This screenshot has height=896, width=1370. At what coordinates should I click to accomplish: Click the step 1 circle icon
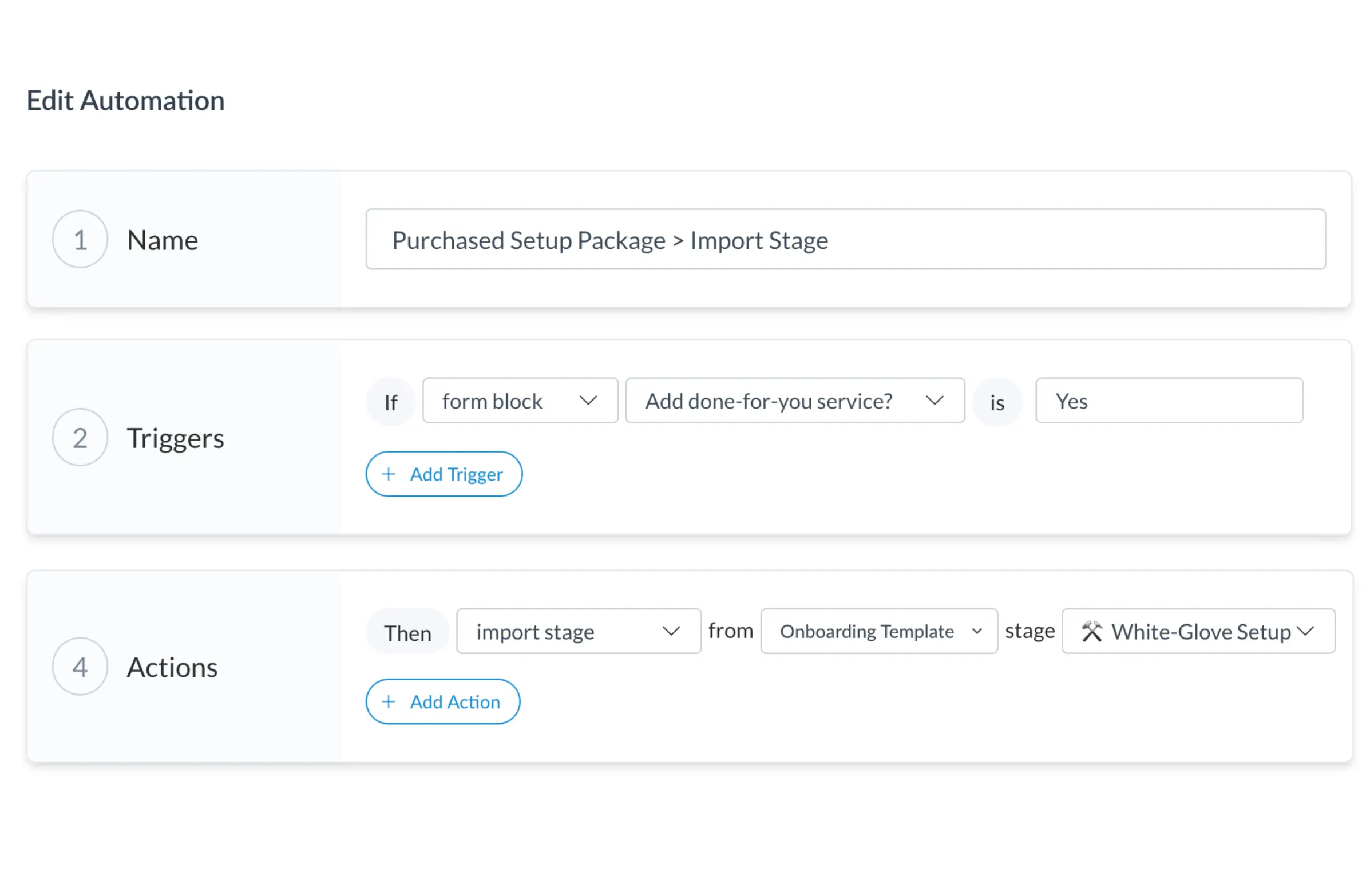(x=80, y=239)
